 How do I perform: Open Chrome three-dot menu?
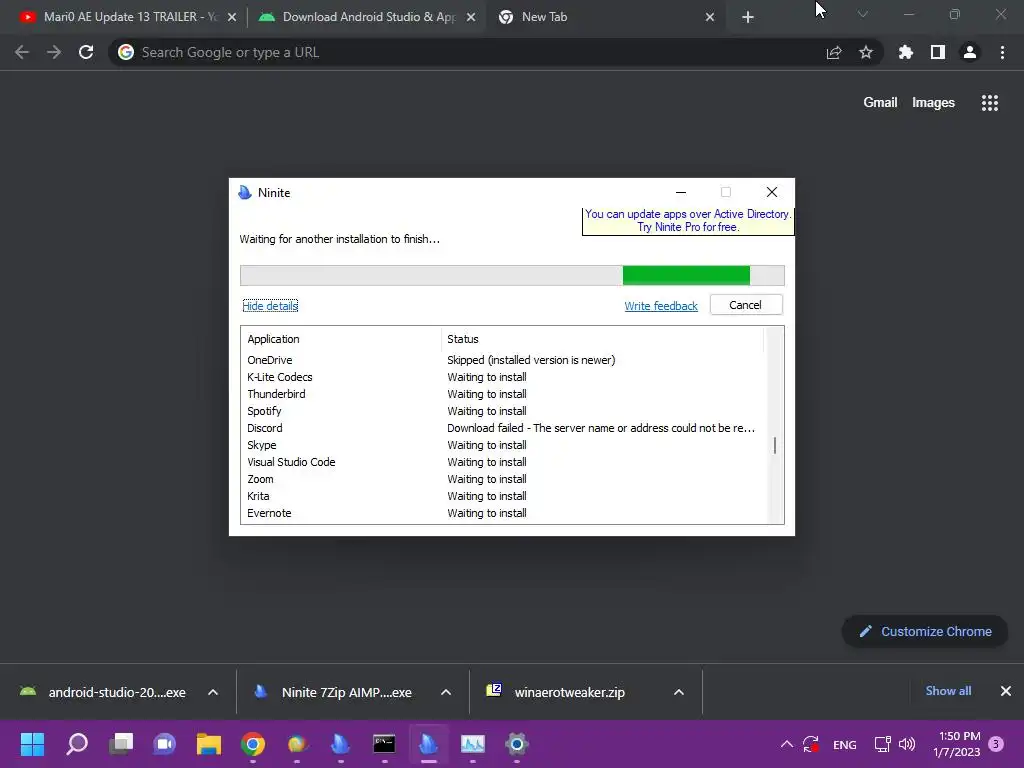coord(1002,52)
